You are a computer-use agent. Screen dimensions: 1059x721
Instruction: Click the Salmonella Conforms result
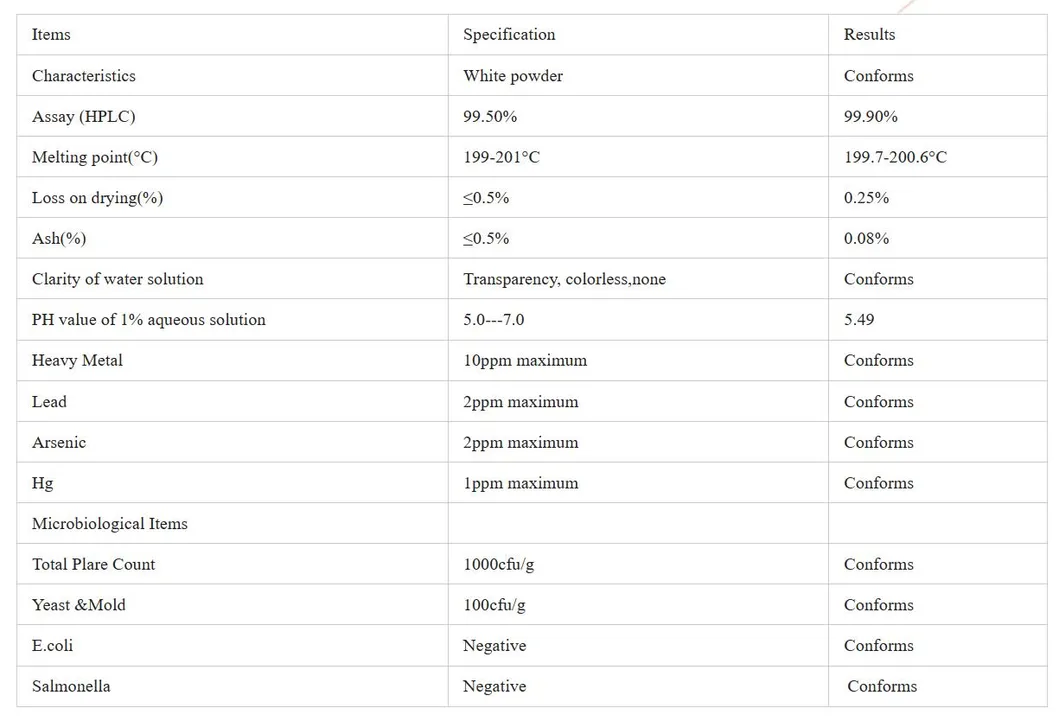(882, 686)
